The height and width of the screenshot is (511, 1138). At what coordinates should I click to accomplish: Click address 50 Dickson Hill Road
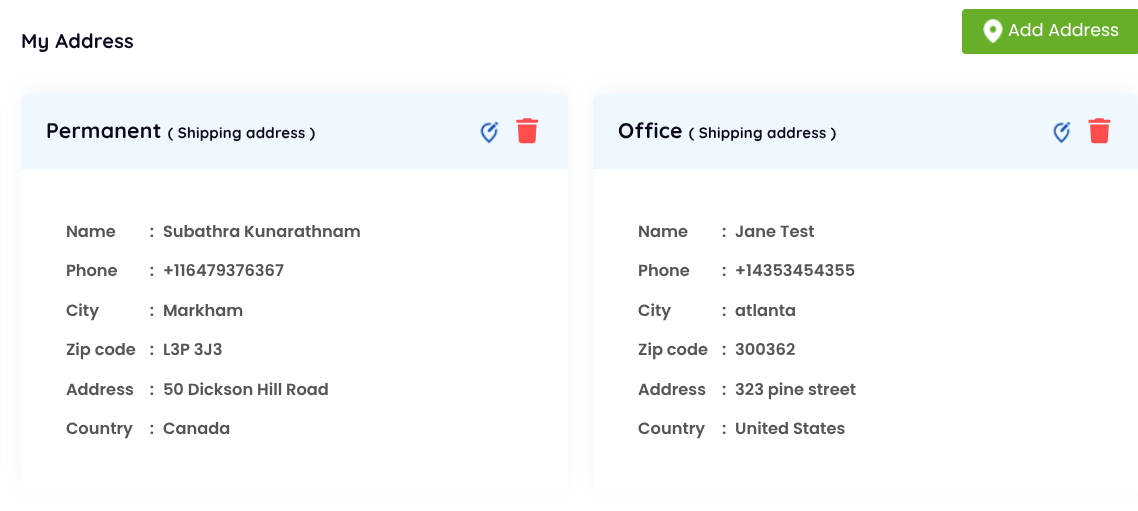point(245,389)
